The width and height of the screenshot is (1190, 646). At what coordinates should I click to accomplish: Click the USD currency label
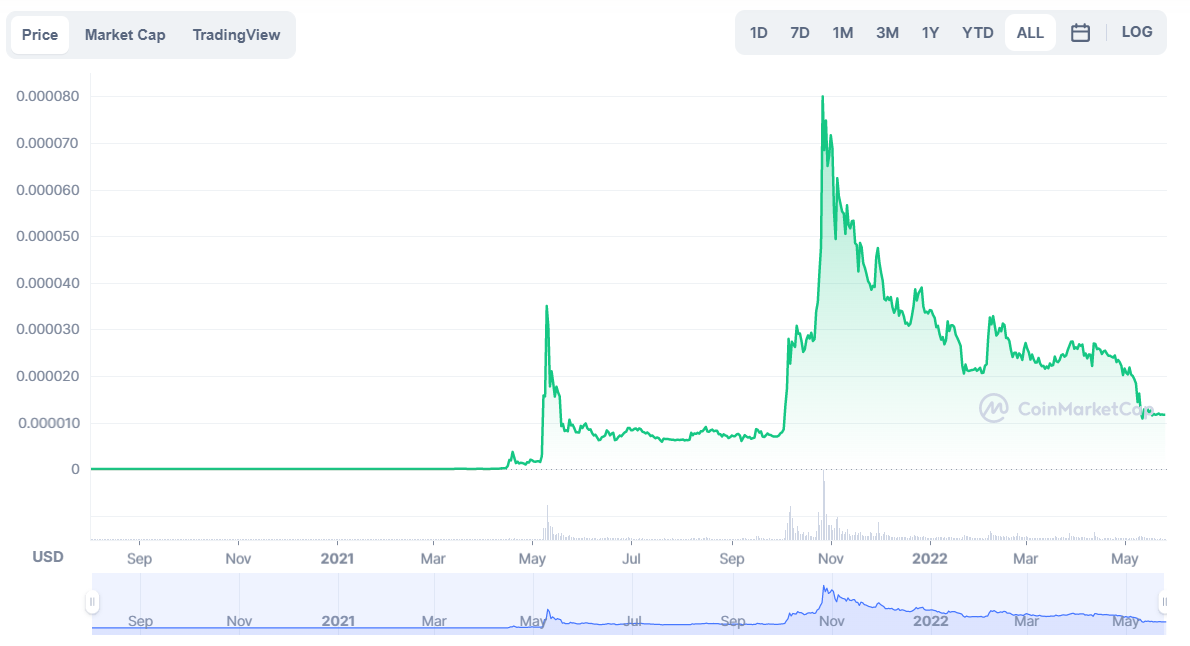click(48, 556)
